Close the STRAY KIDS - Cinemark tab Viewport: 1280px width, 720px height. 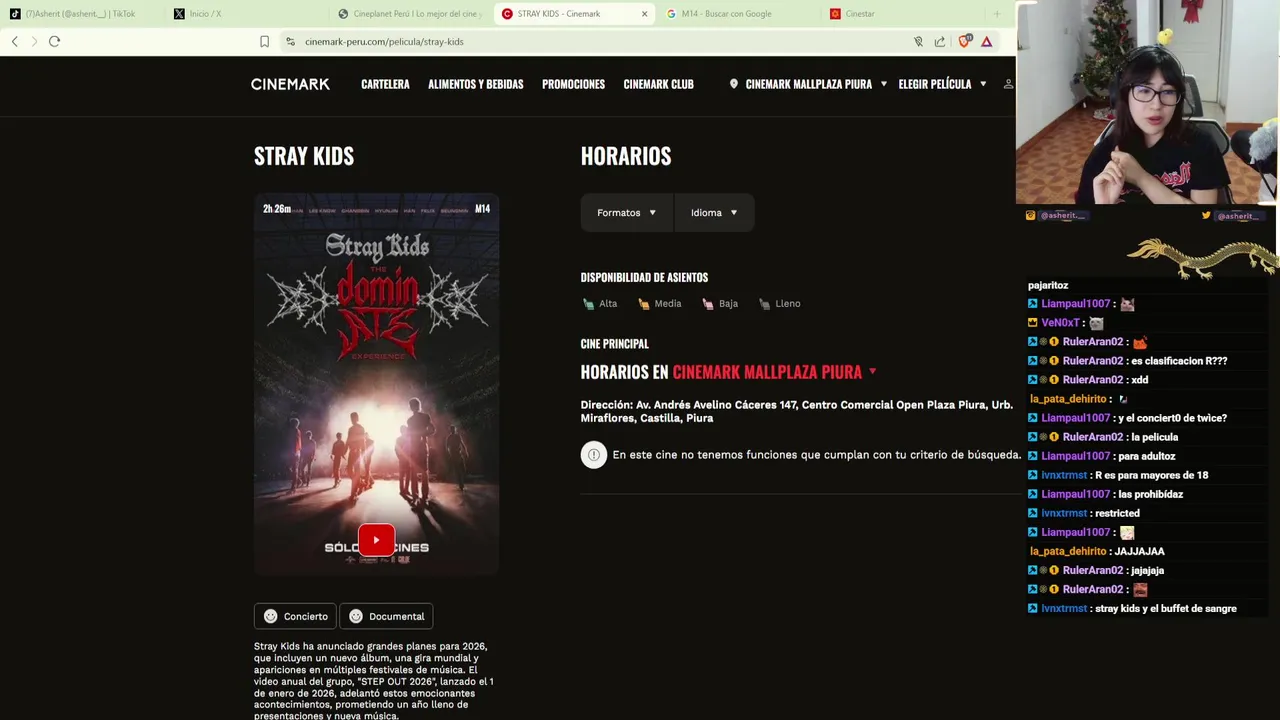tap(644, 14)
